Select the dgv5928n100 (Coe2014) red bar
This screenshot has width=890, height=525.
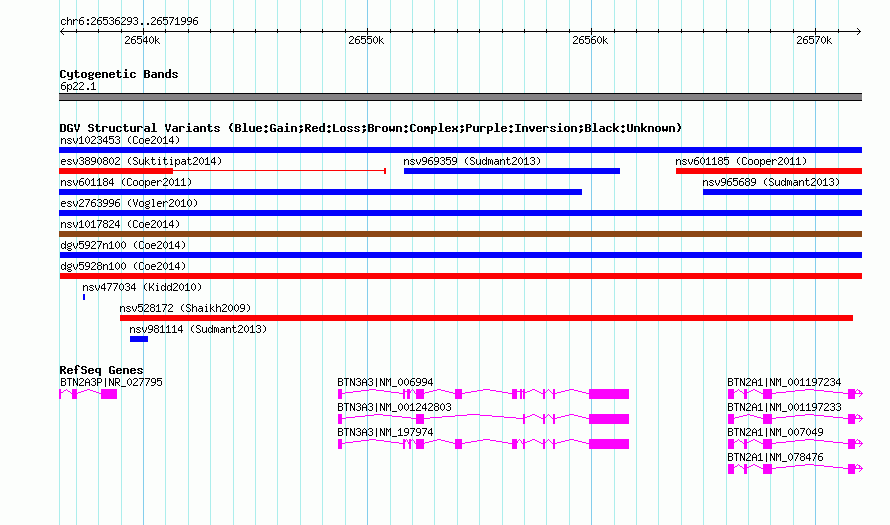tap(460, 276)
